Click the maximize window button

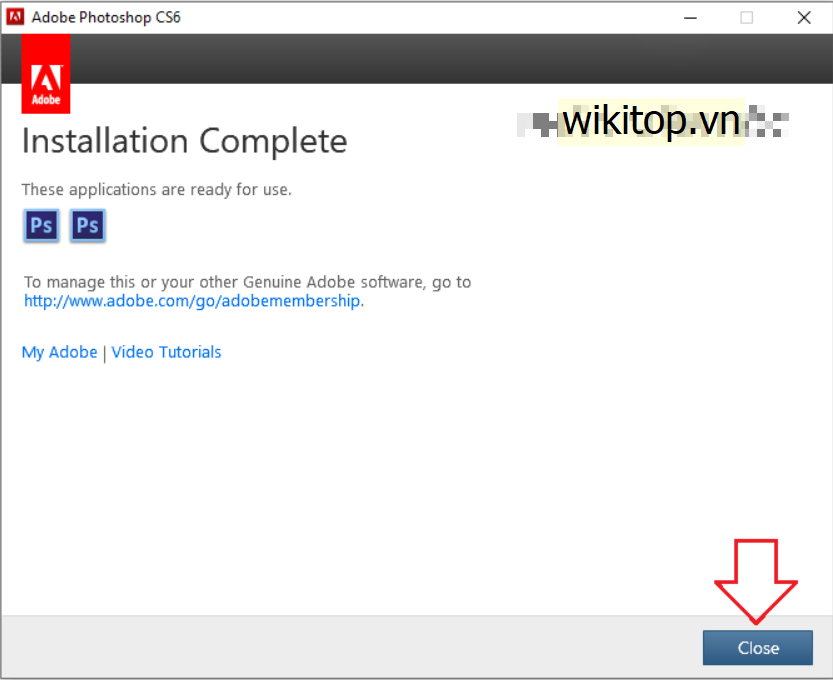tap(747, 17)
